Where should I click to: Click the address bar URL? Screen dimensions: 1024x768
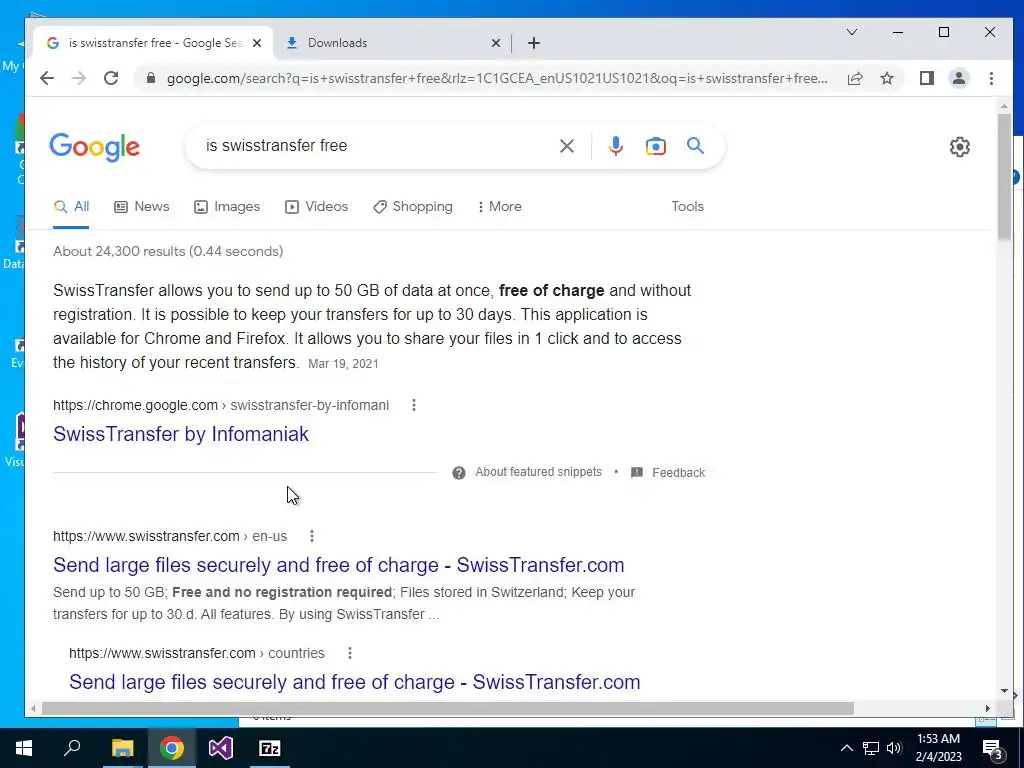coord(496,78)
